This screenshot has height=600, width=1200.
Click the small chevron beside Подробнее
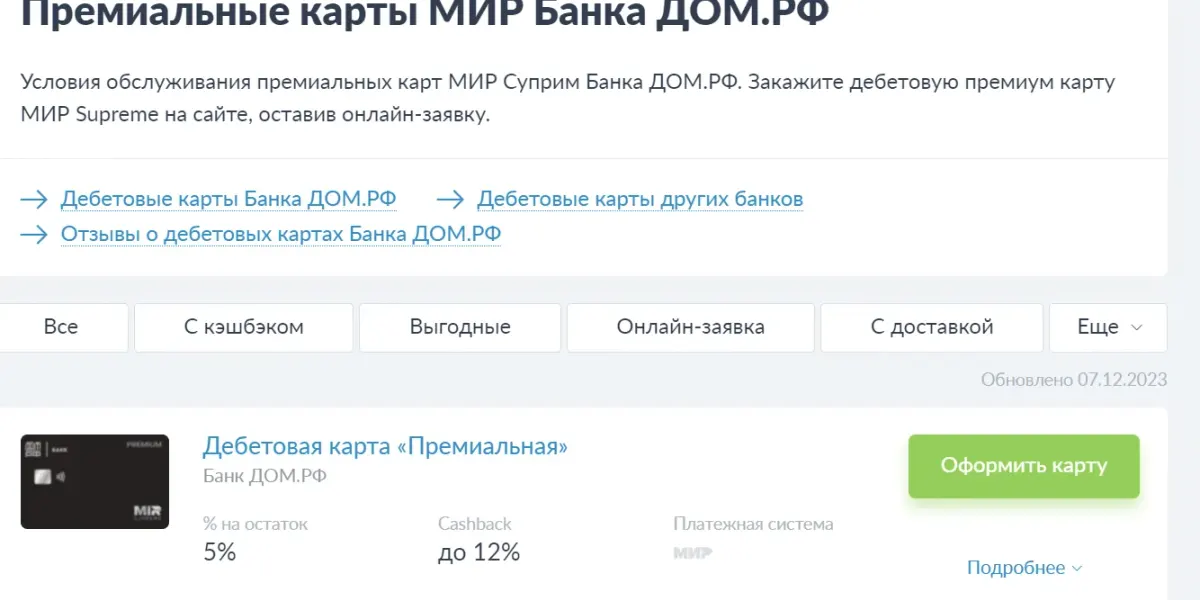click(x=1077, y=569)
